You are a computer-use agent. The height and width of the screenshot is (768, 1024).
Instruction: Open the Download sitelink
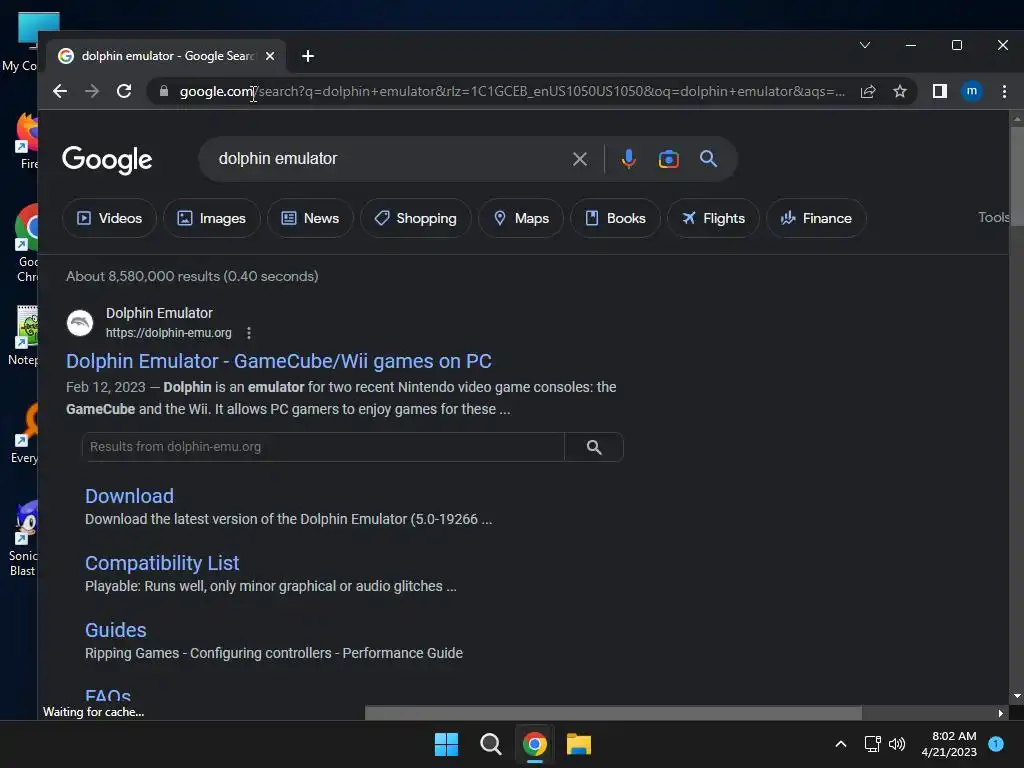point(129,496)
